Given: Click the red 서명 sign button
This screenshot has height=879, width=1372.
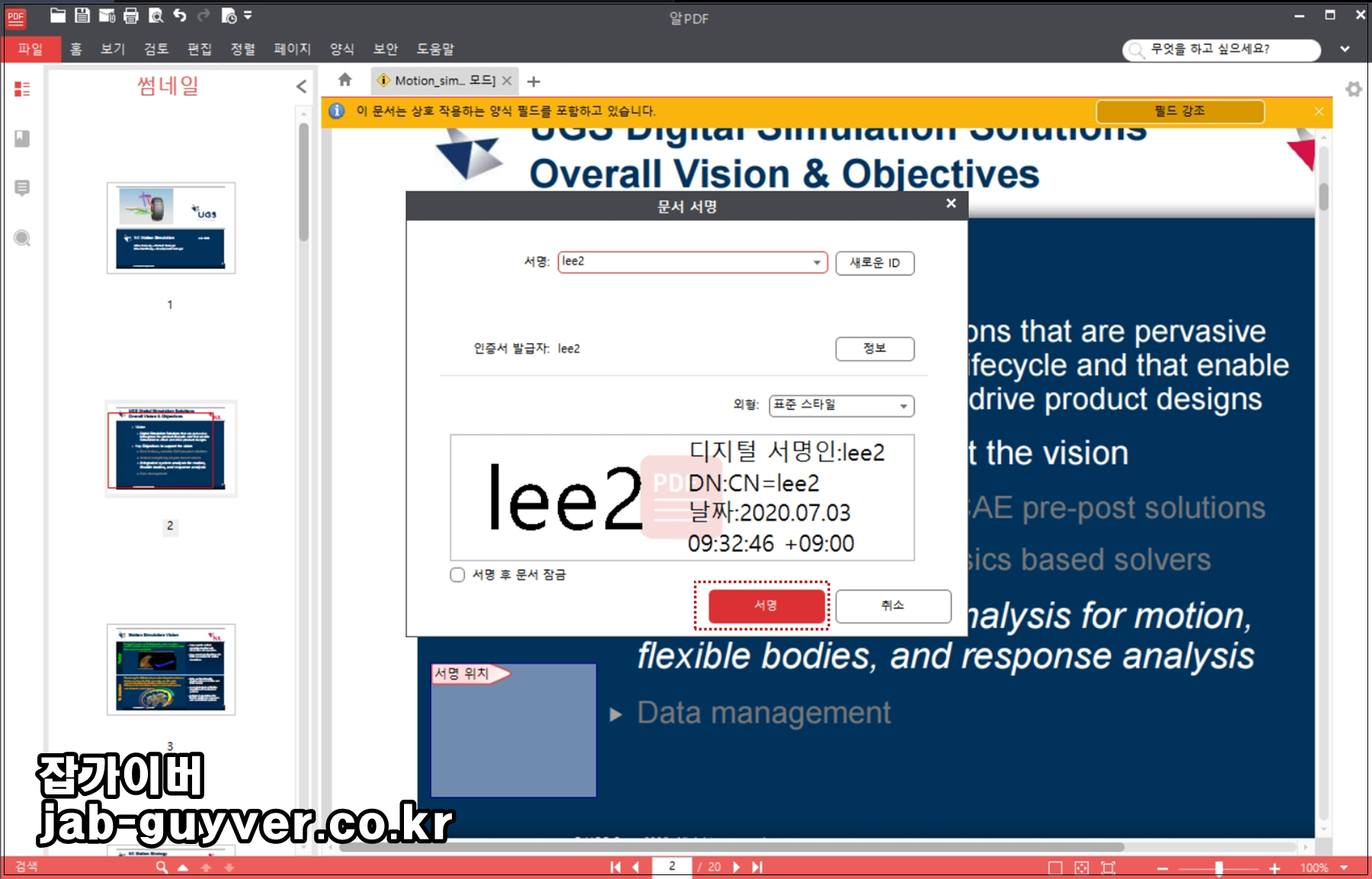Looking at the screenshot, I should pyautogui.click(x=766, y=605).
